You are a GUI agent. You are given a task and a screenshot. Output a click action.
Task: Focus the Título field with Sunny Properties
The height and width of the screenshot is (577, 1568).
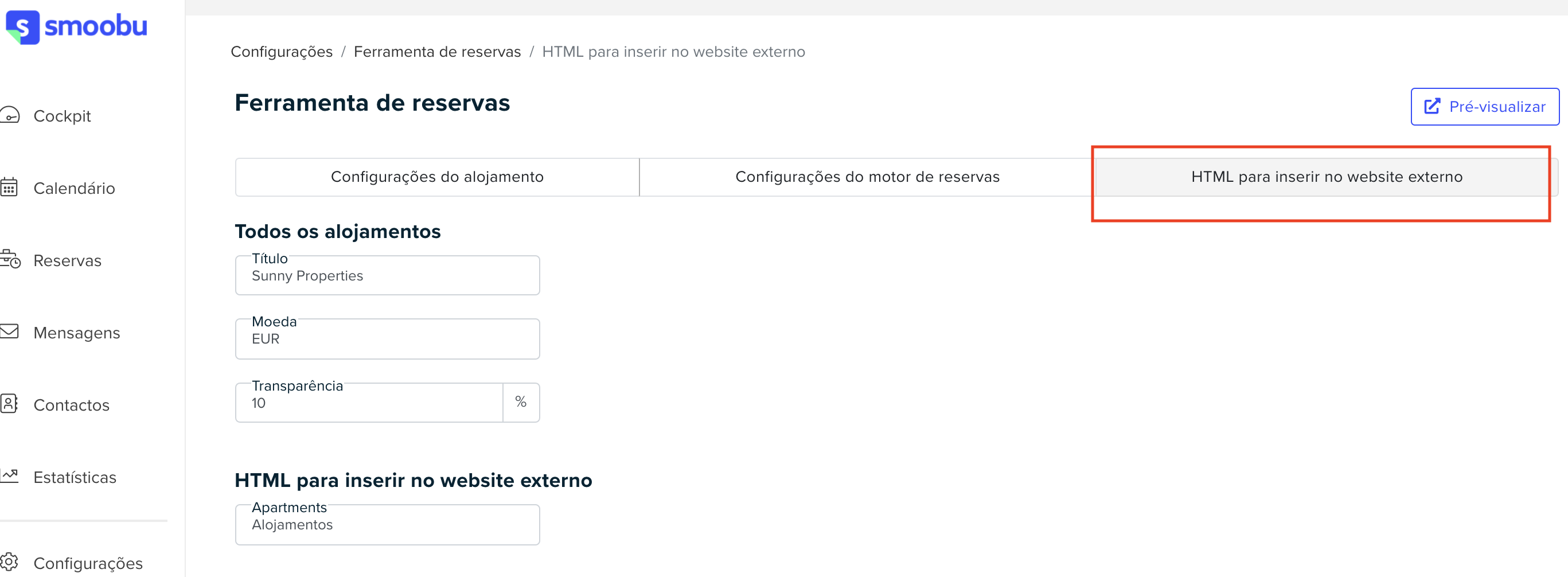coord(387,276)
